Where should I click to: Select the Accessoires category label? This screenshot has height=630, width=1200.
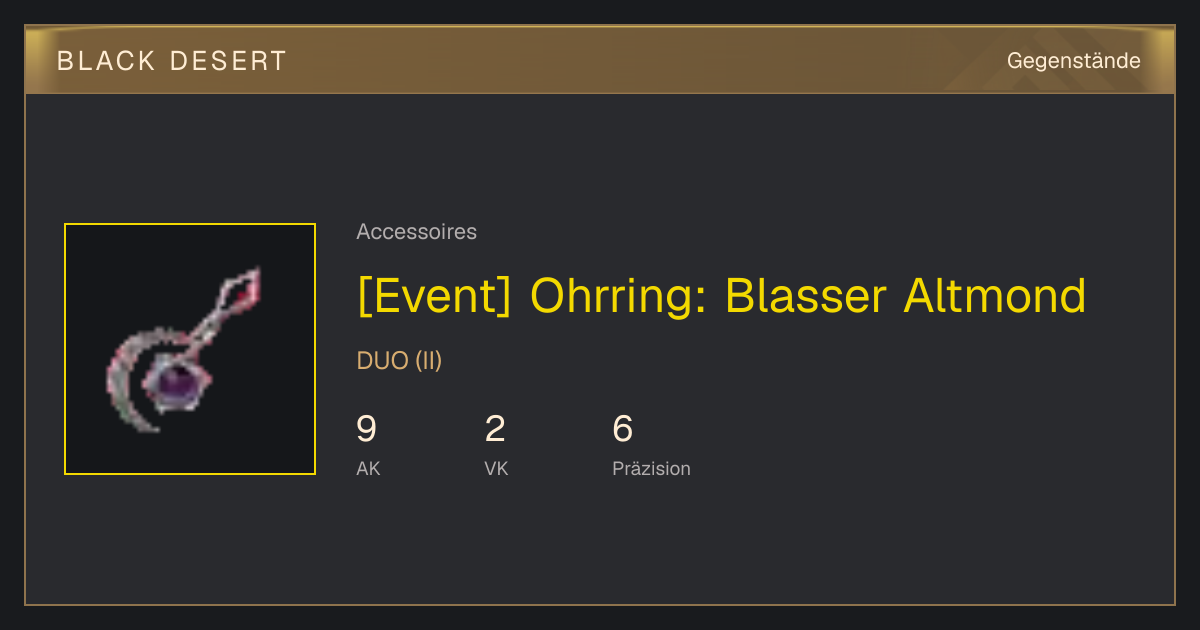416,232
